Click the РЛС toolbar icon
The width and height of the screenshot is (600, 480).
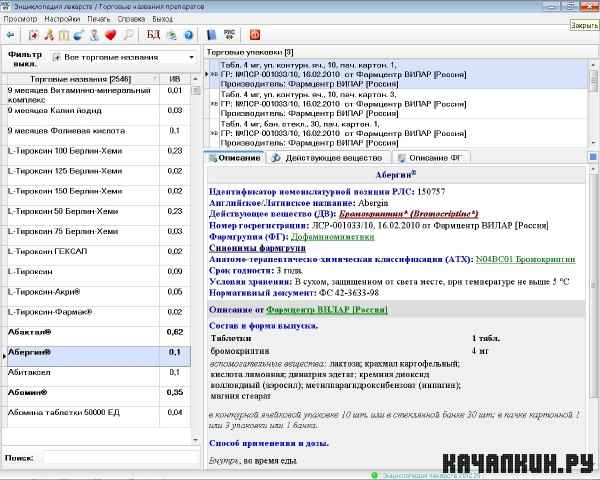230,35
